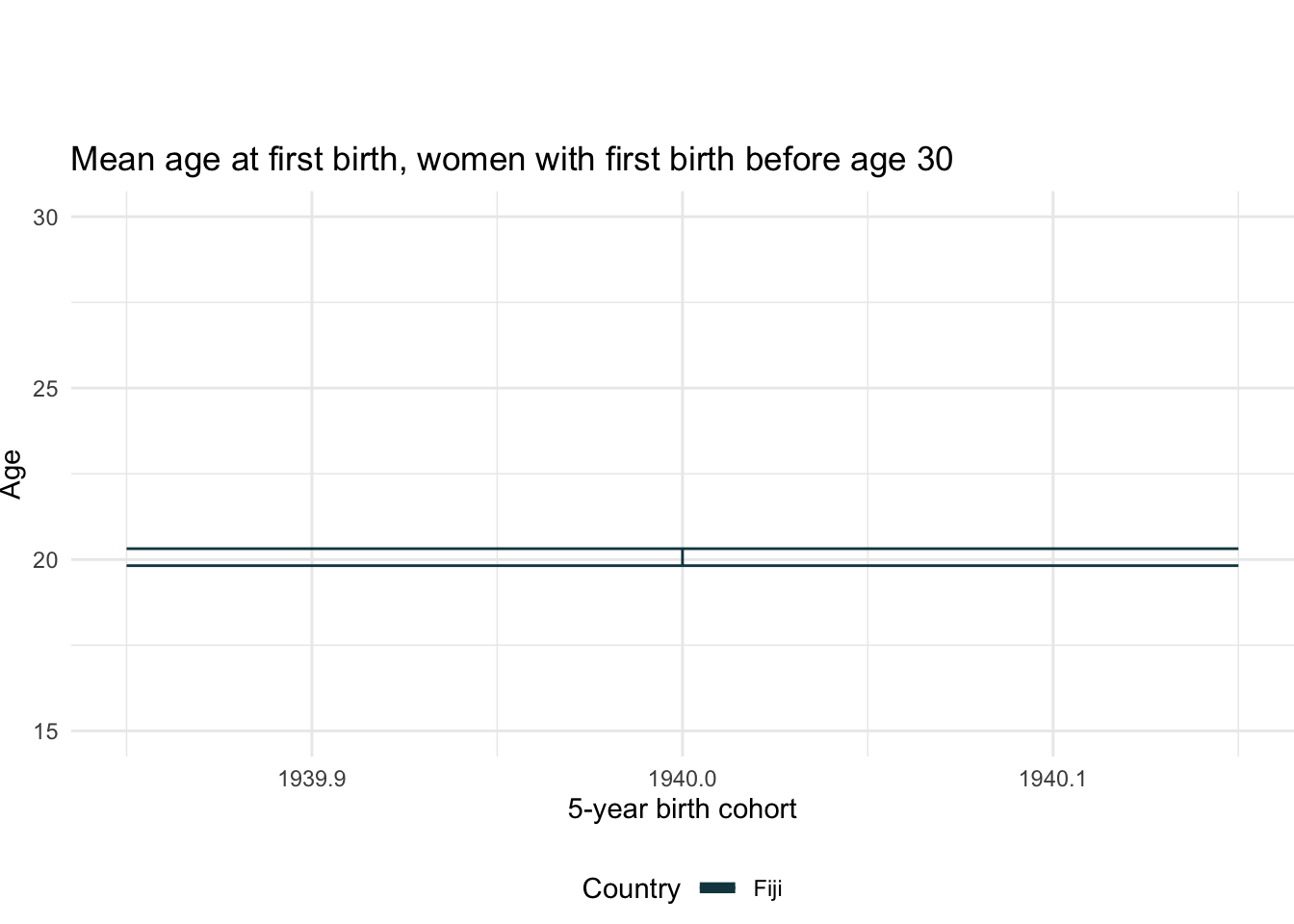Click the Fiji legend label text
Screen dimensions: 1294x924
click(767, 888)
